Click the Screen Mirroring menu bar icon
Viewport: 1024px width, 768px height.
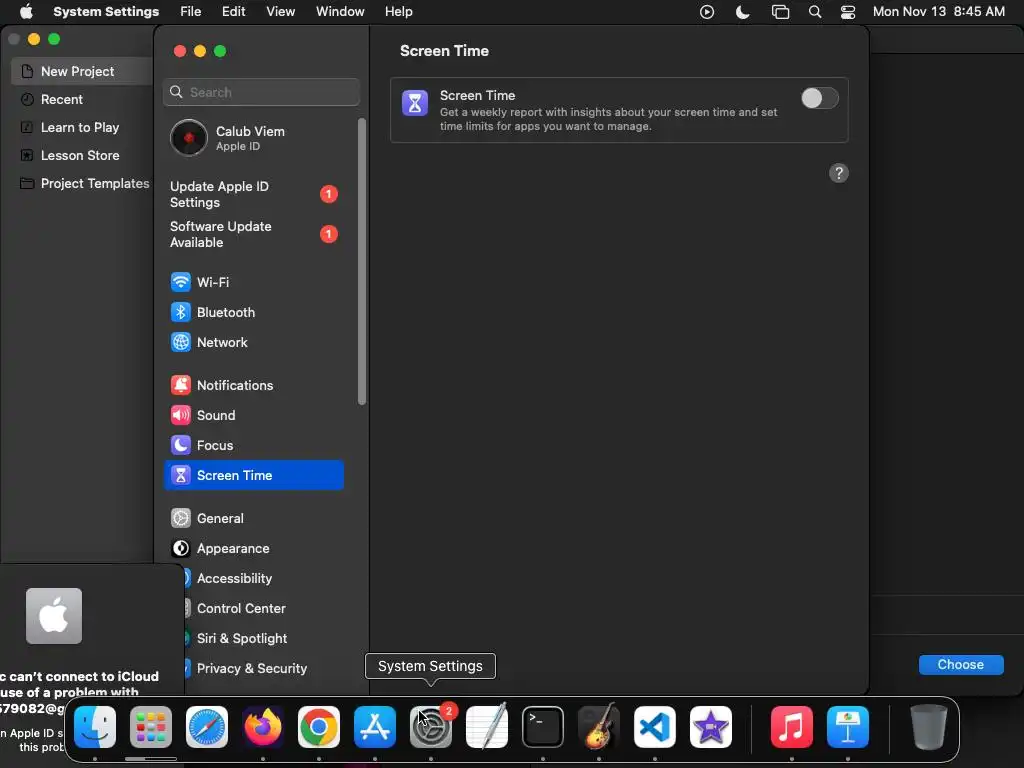pyautogui.click(x=780, y=12)
